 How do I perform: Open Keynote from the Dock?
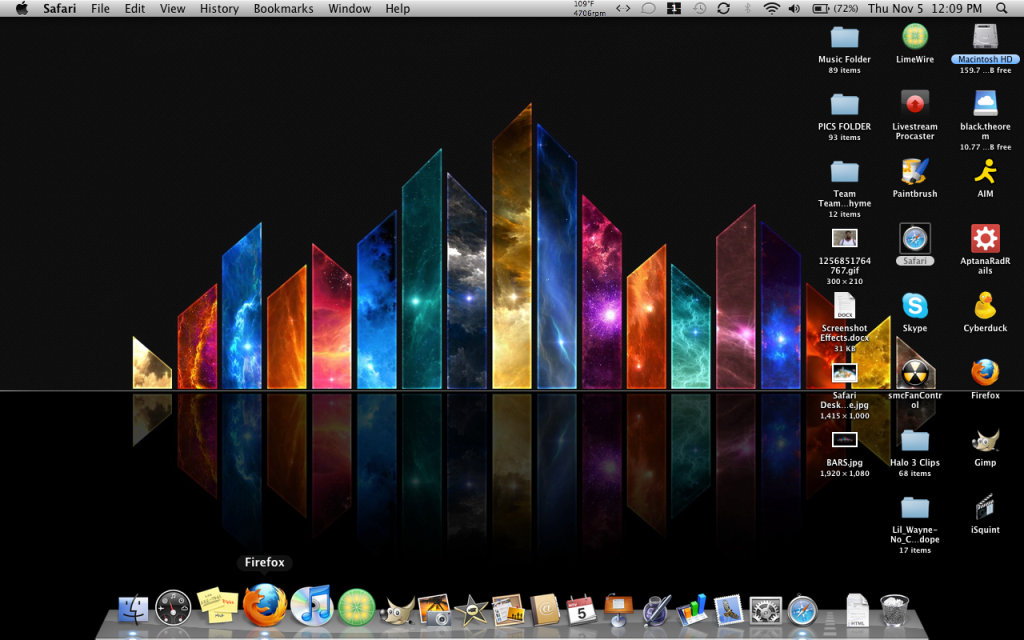pos(617,610)
